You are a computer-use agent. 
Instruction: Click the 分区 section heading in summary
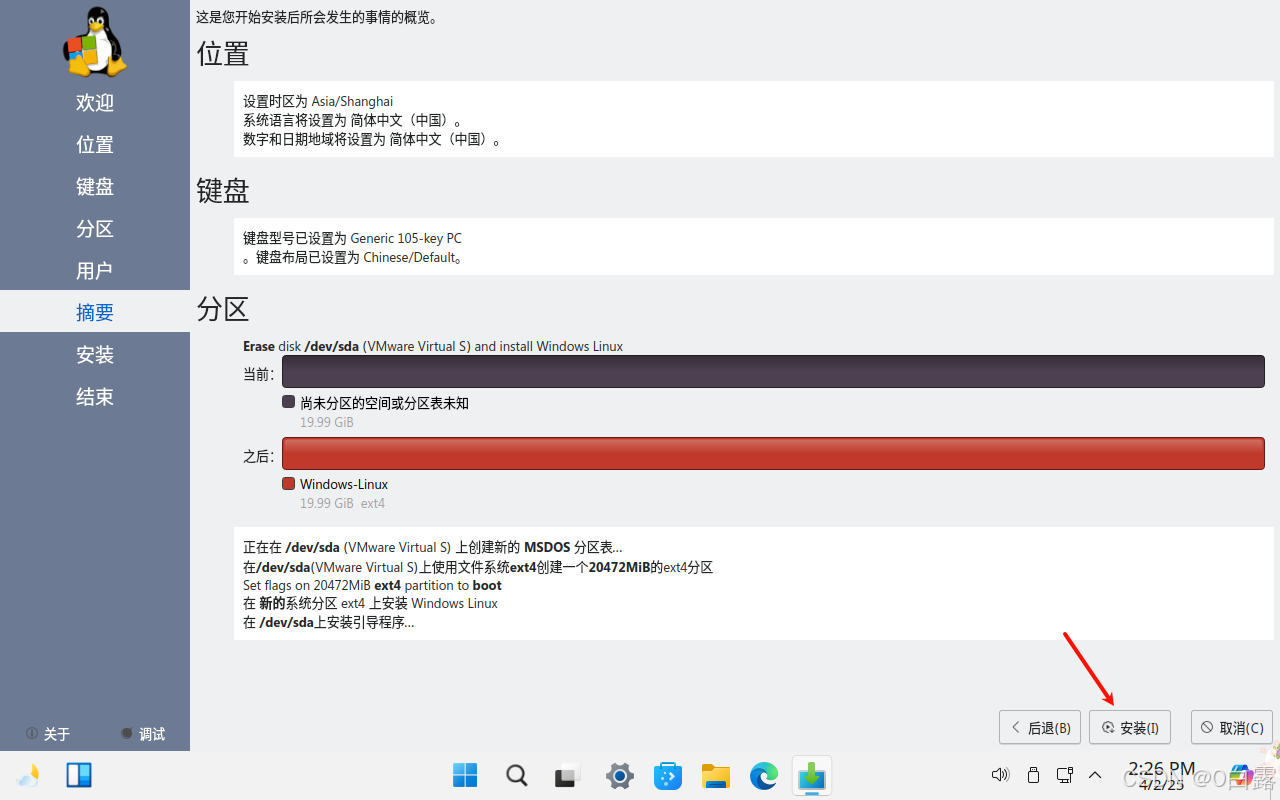click(223, 308)
